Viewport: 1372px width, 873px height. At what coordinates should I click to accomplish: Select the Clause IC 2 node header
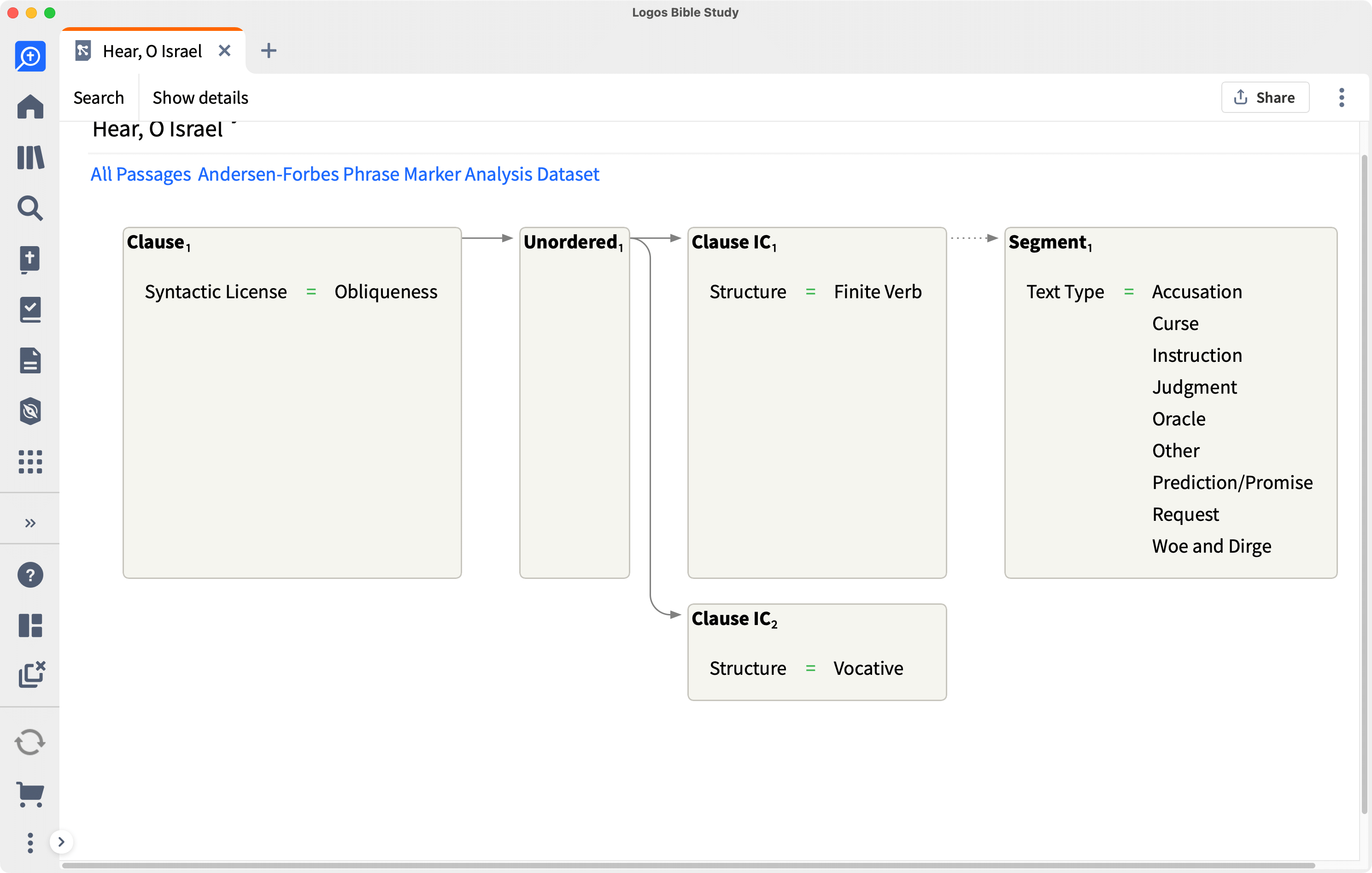pyautogui.click(x=734, y=619)
